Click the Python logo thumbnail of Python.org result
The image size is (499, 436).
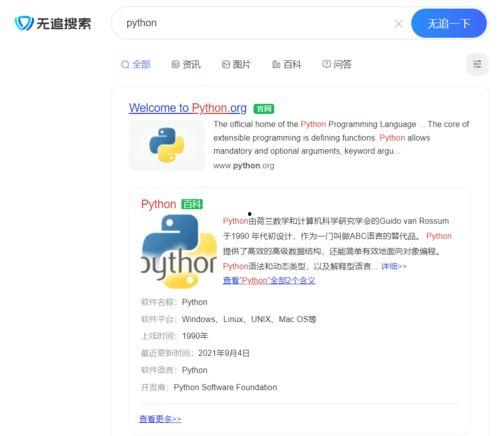[166, 145]
